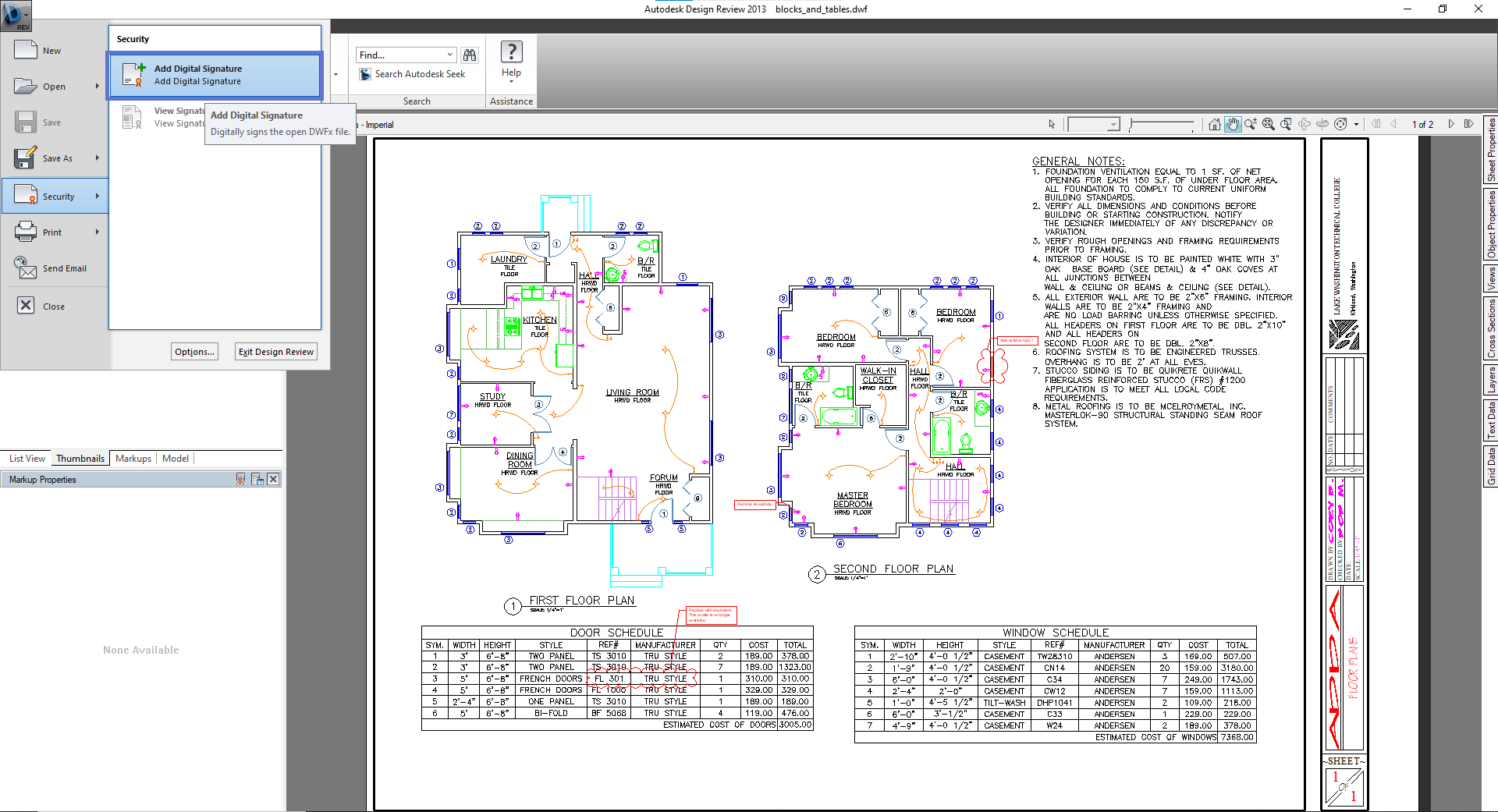1498x812 pixels.
Task: Open the Layers side panel tab
Action: click(x=1490, y=380)
